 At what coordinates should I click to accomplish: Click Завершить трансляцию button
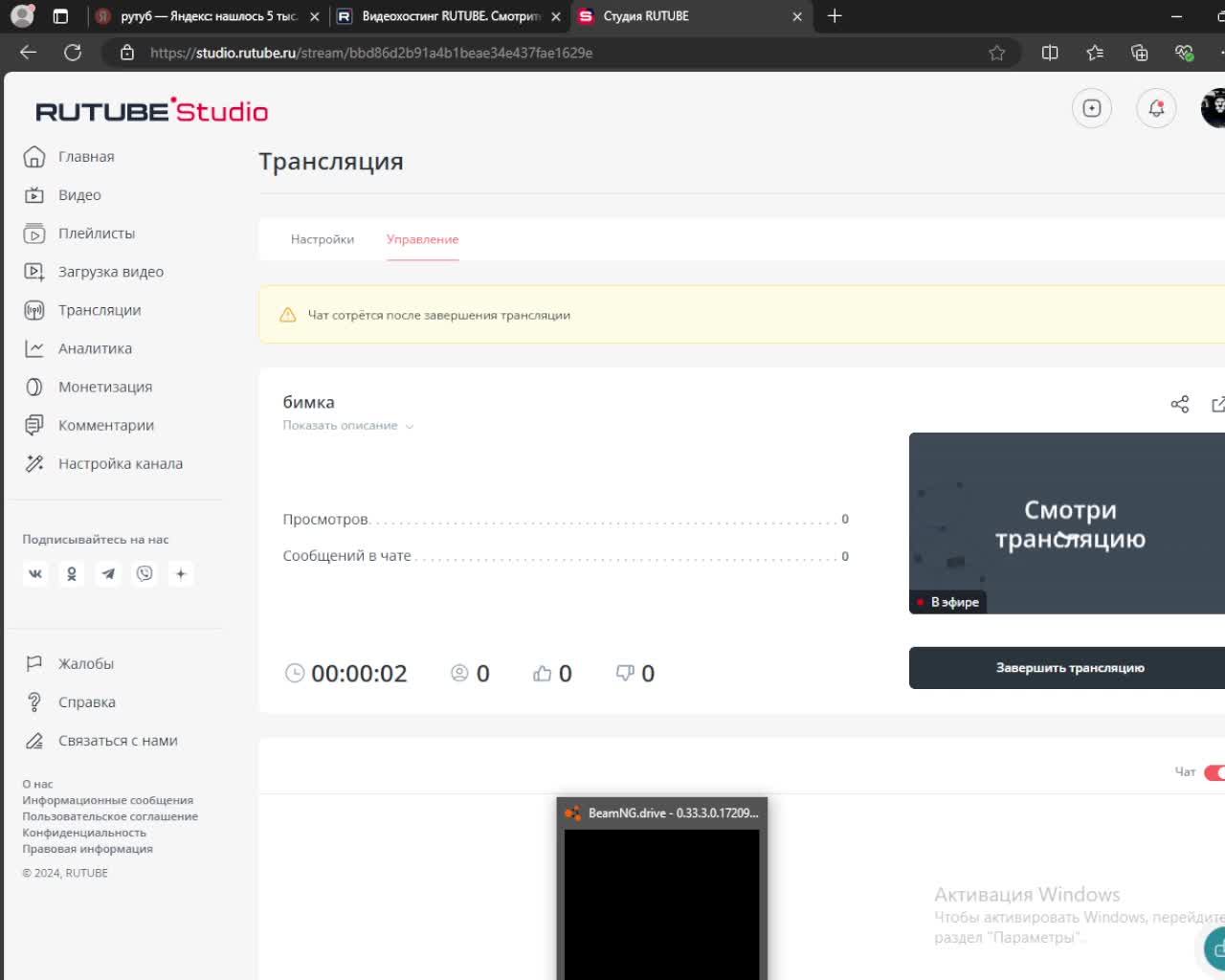tap(1067, 668)
